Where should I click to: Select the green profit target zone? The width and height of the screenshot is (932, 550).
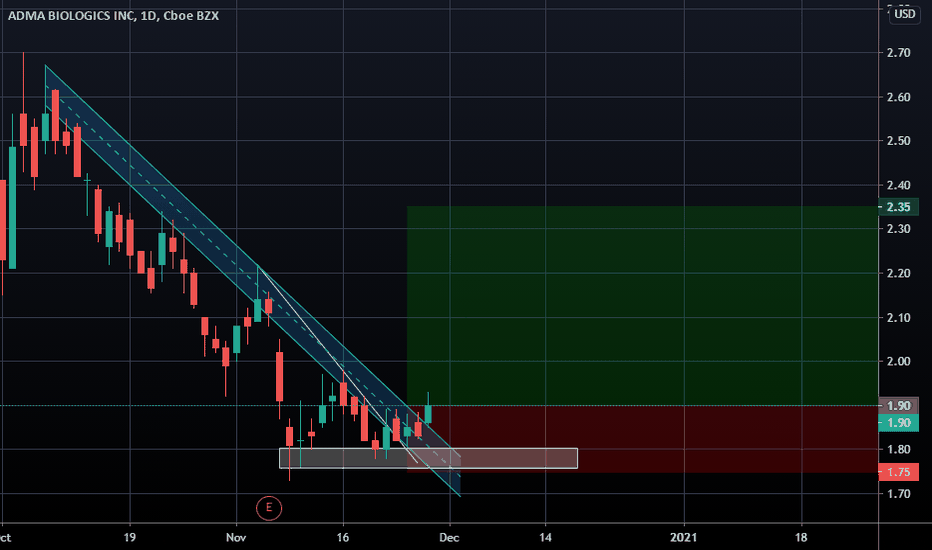click(x=643, y=306)
